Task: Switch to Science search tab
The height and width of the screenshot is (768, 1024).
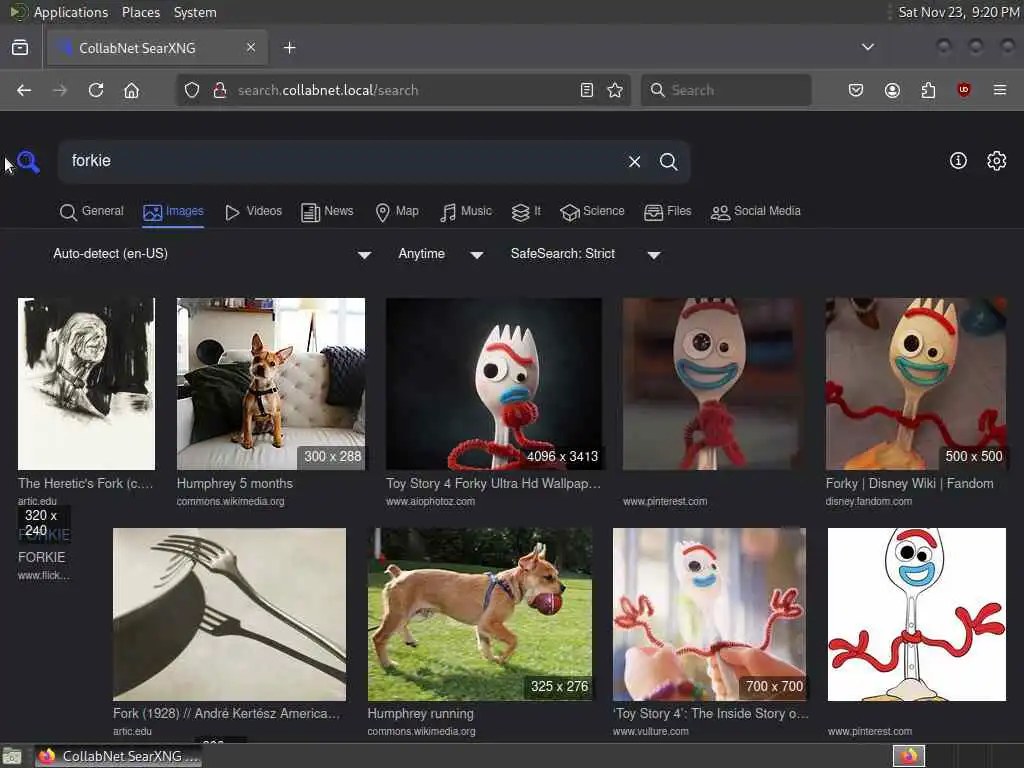Action: point(592,212)
